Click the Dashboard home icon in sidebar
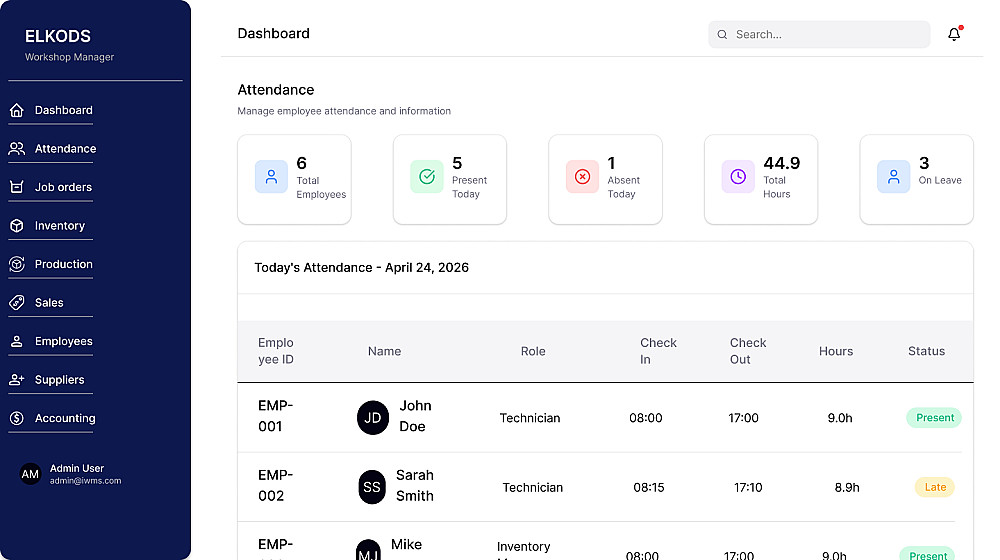Screen dimensions: 1000x560 (x=17, y=110)
